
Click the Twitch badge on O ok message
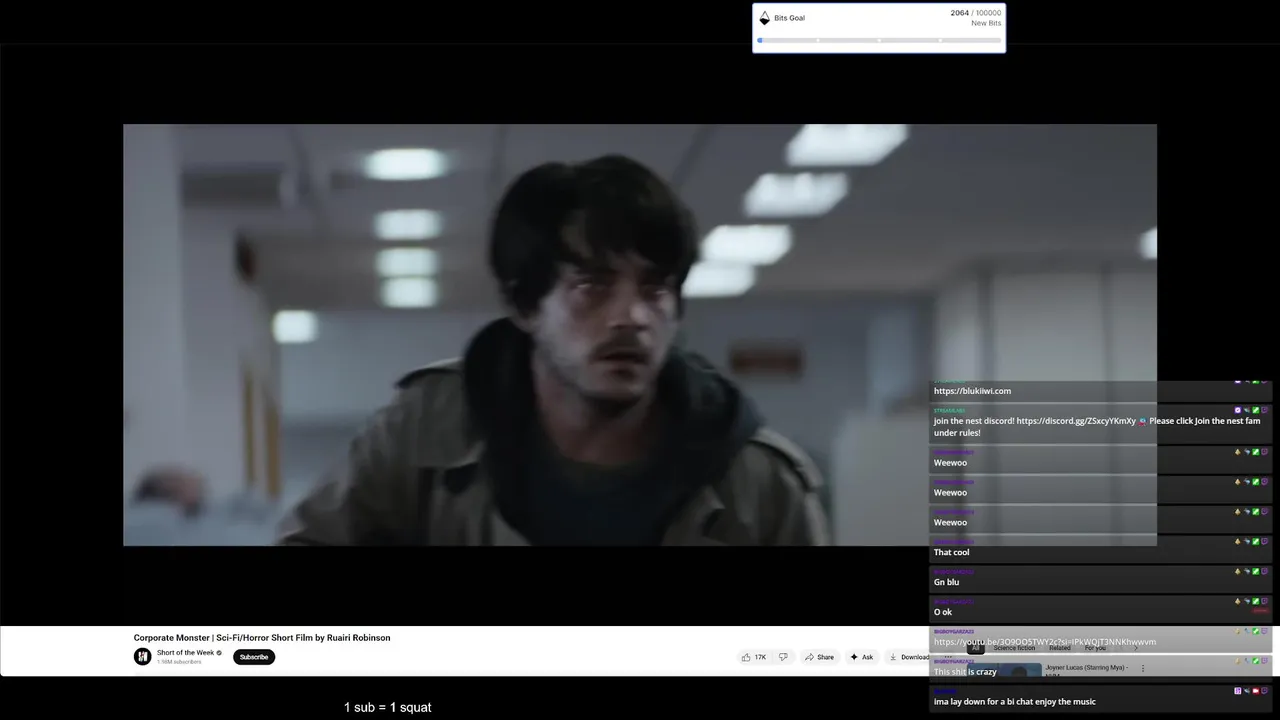pos(1265,601)
